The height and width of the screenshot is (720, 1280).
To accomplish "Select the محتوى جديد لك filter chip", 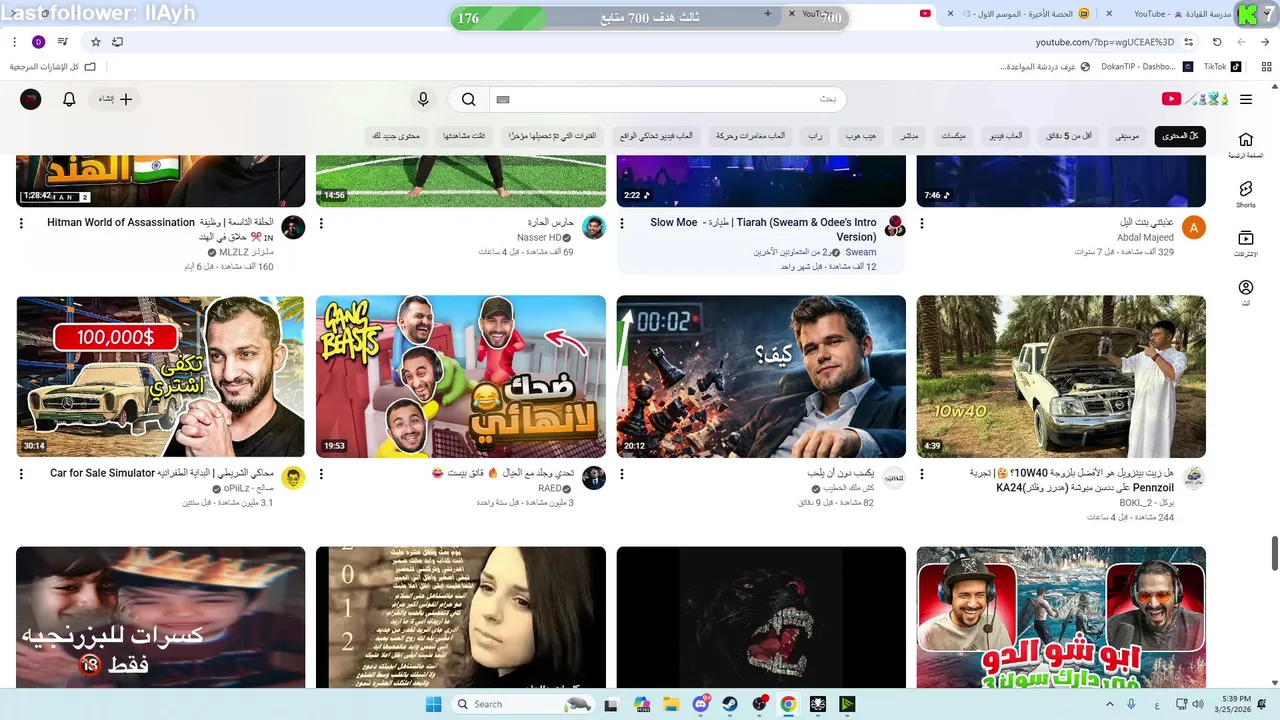I will click(396, 136).
